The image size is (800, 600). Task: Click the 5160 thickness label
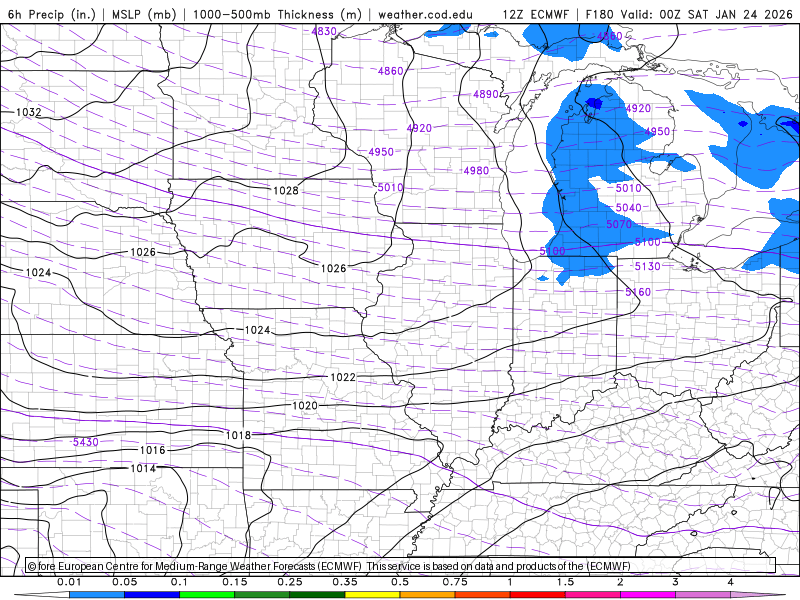638,291
